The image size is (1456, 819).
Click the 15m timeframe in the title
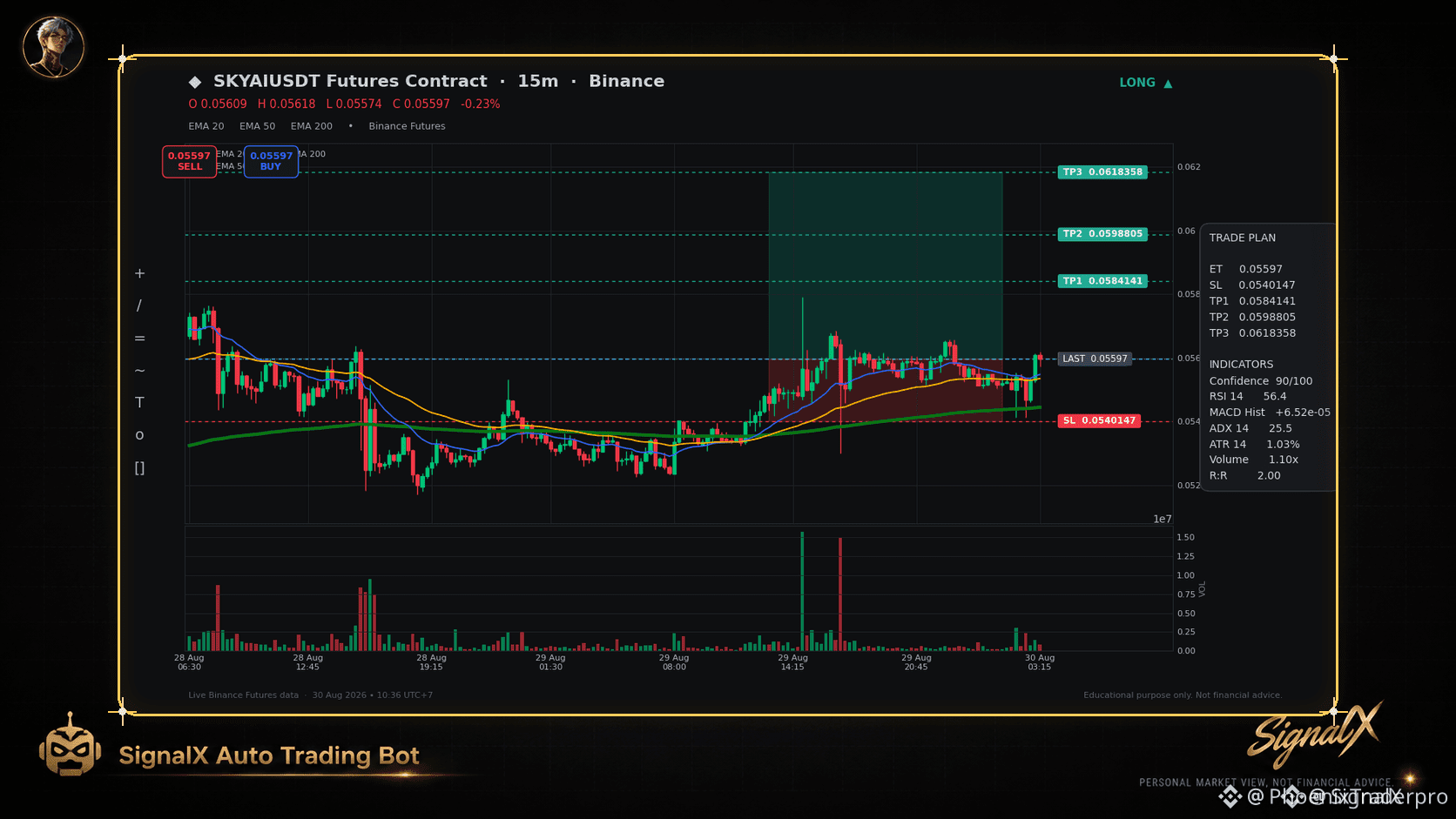[538, 81]
